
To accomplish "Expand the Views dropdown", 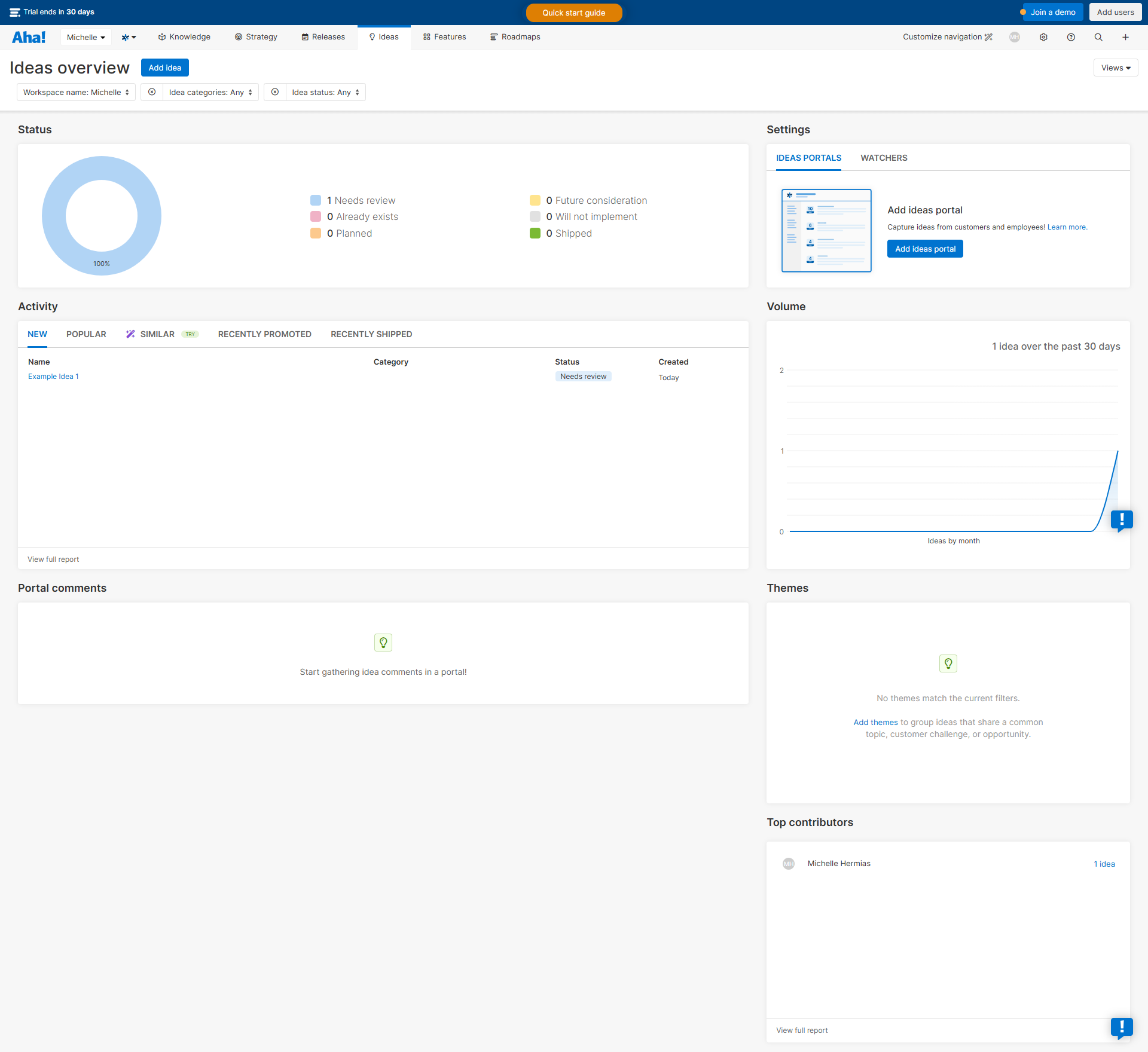I will 1115,68.
